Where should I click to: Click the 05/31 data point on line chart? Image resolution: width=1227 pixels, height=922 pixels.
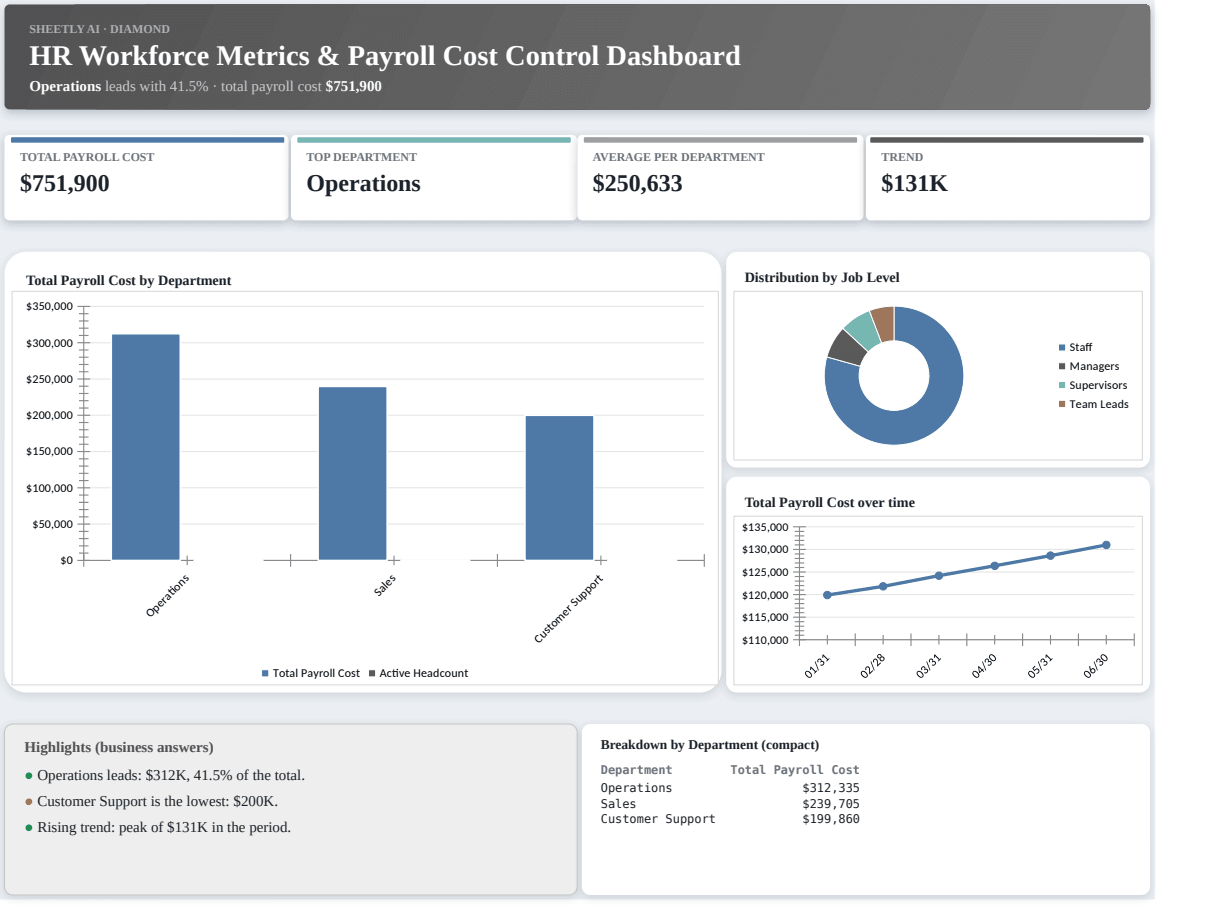pyautogui.click(x=1050, y=556)
